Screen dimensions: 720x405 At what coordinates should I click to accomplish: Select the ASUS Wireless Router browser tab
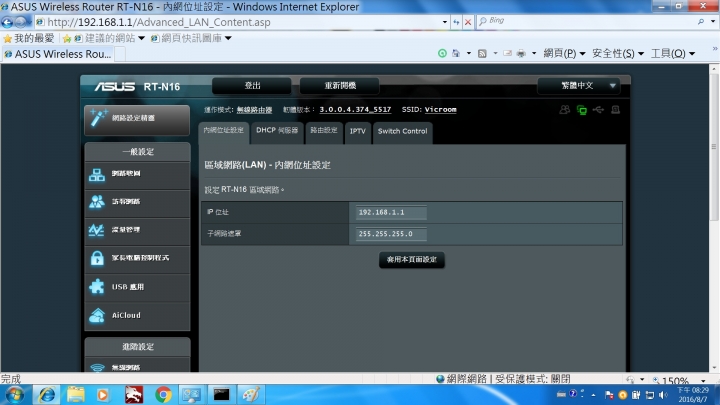tap(57, 54)
